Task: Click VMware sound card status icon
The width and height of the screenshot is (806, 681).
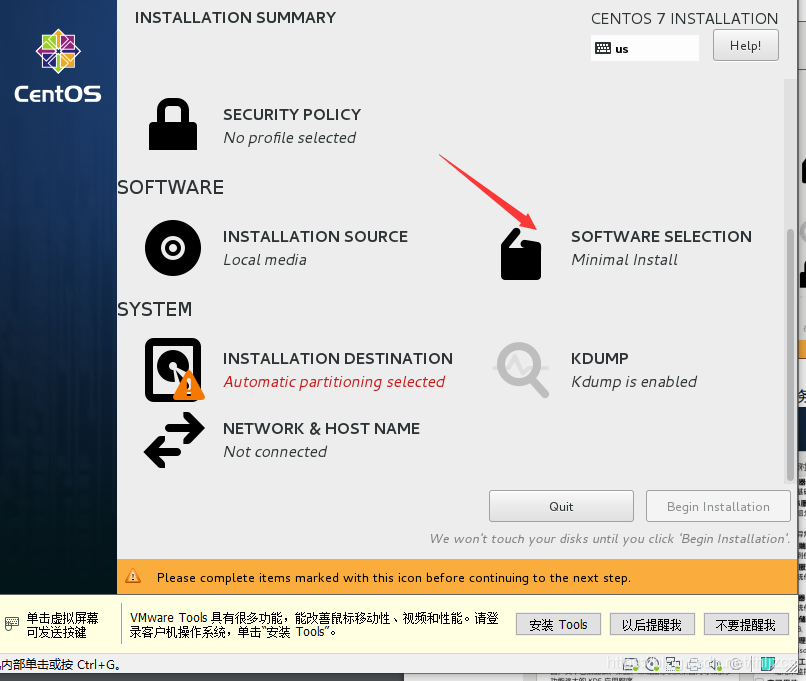Action: [715, 664]
